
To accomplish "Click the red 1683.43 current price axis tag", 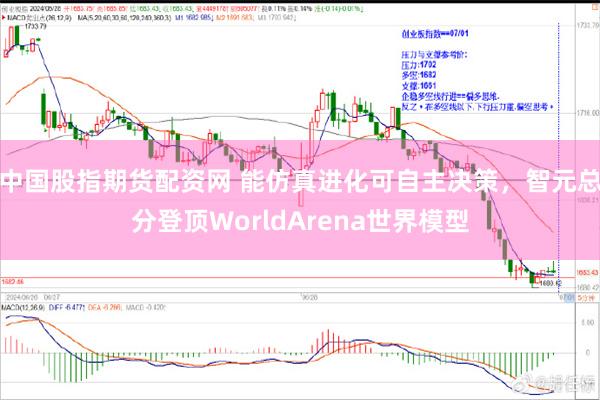I will coord(587,272).
